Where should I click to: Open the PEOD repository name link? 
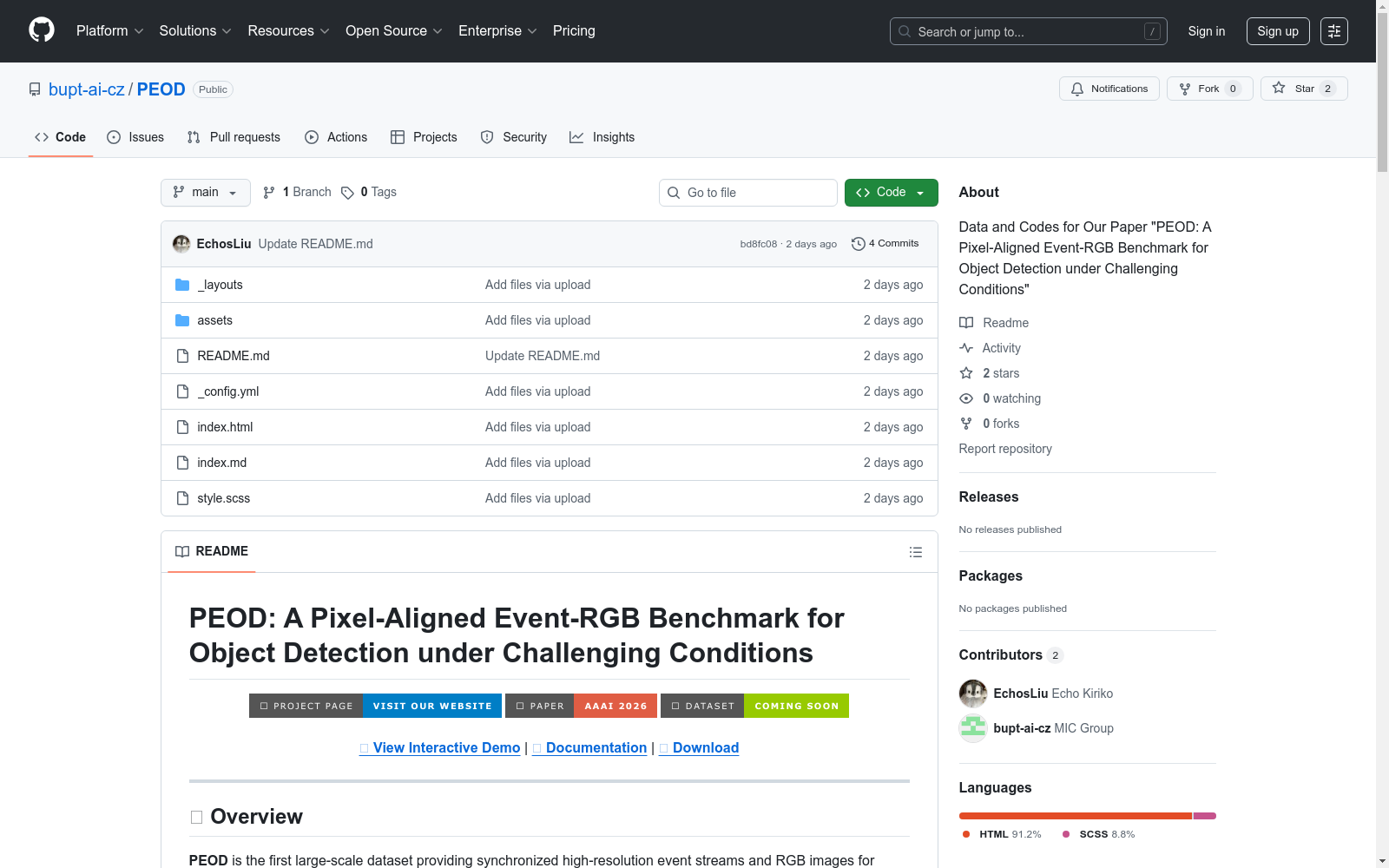(161, 89)
